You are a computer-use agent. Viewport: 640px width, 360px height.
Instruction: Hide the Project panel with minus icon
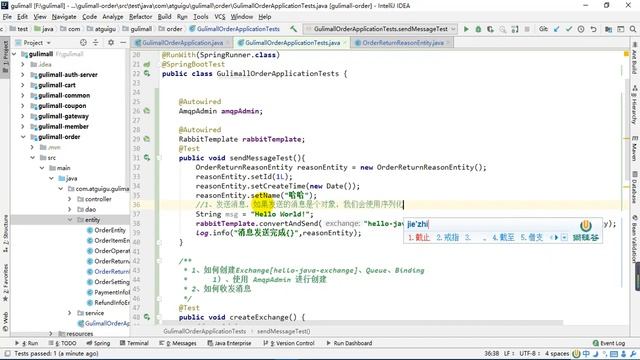click(x=123, y=42)
